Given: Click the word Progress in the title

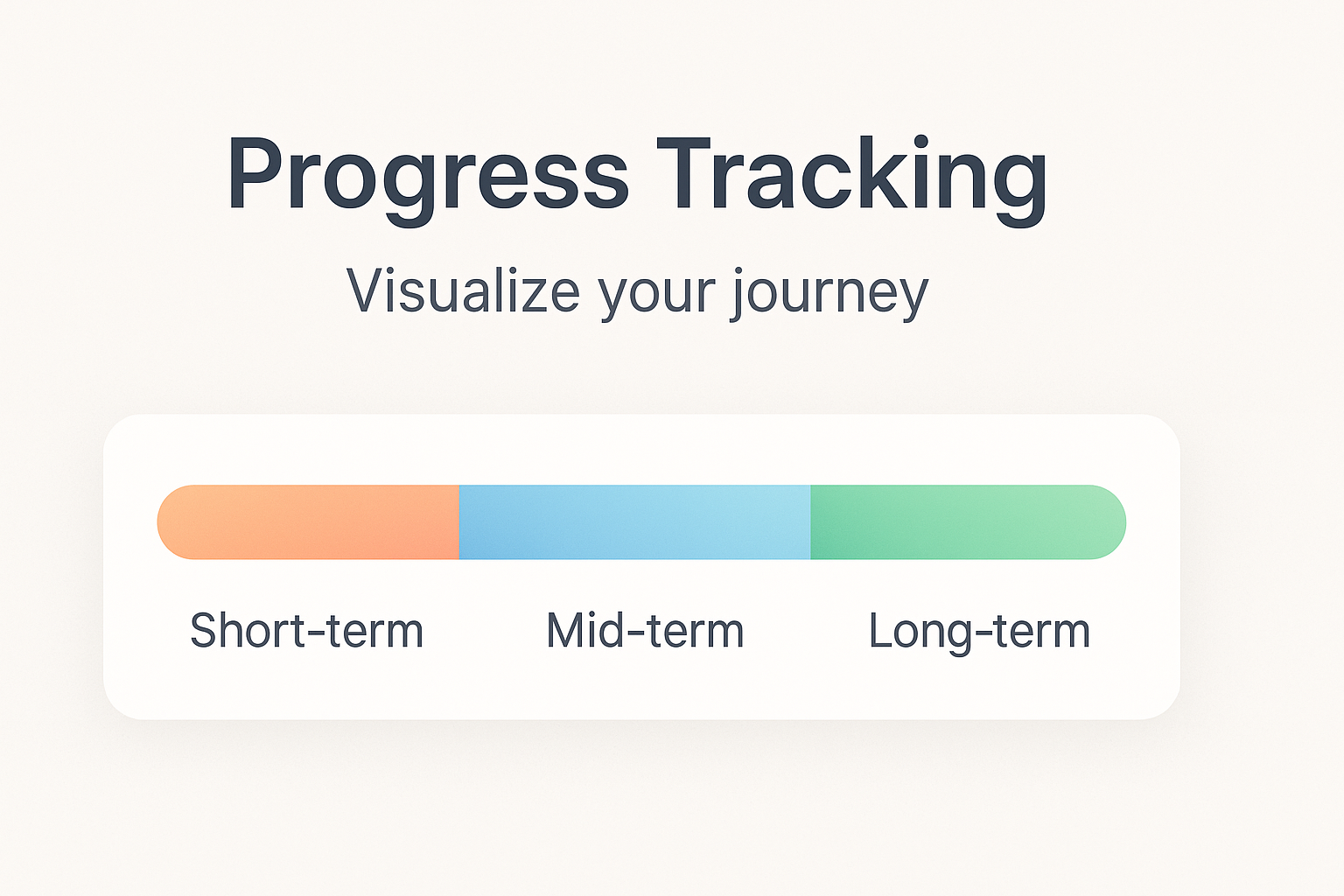Looking at the screenshot, I should click(x=427, y=175).
